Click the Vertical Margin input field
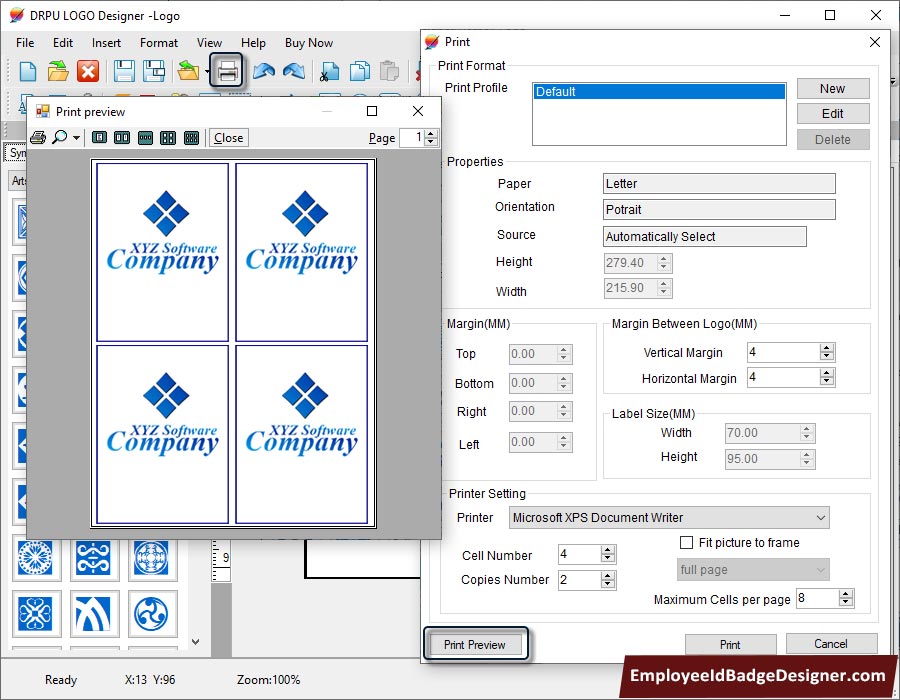The width and height of the screenshot is (900, 700). (x=783, y=352)
